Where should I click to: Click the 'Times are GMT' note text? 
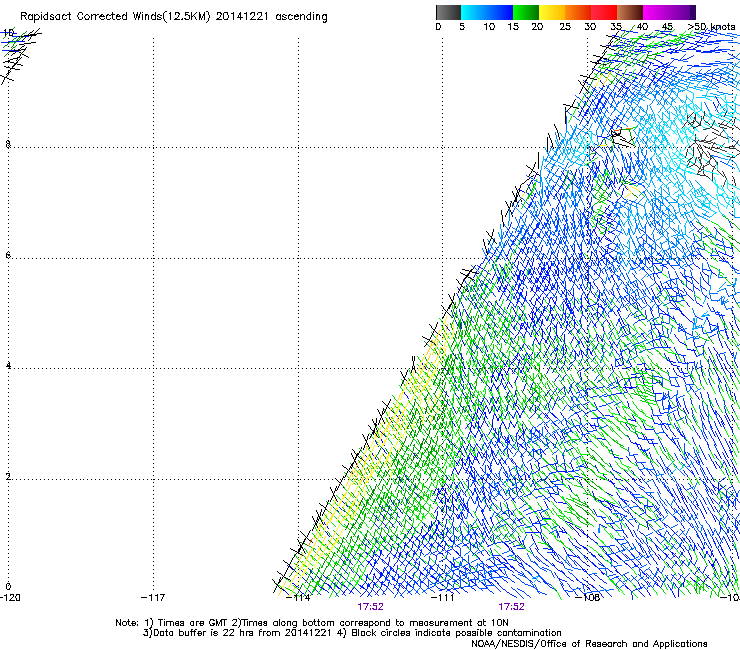pos(193,623)
